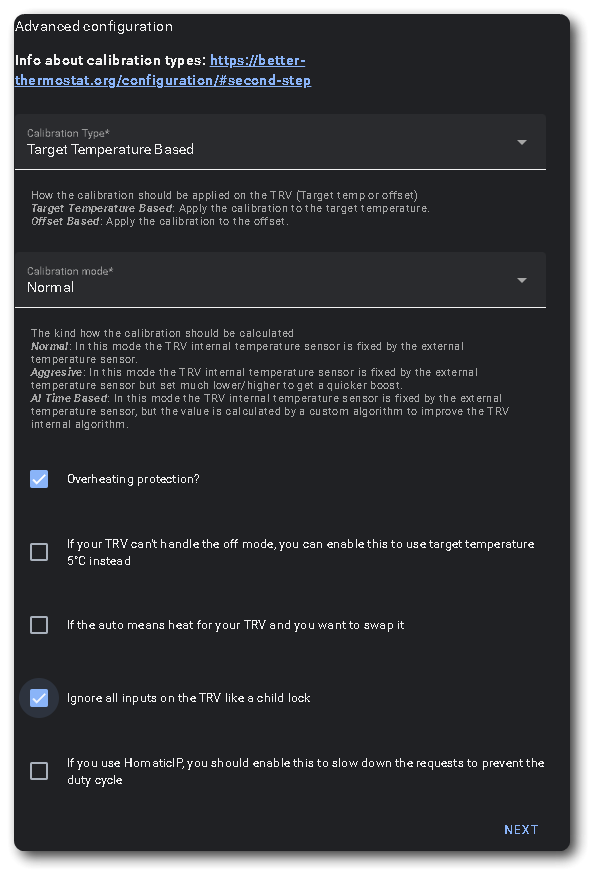Enable the 5°C off mode checkbox

(x=39, y=552)
